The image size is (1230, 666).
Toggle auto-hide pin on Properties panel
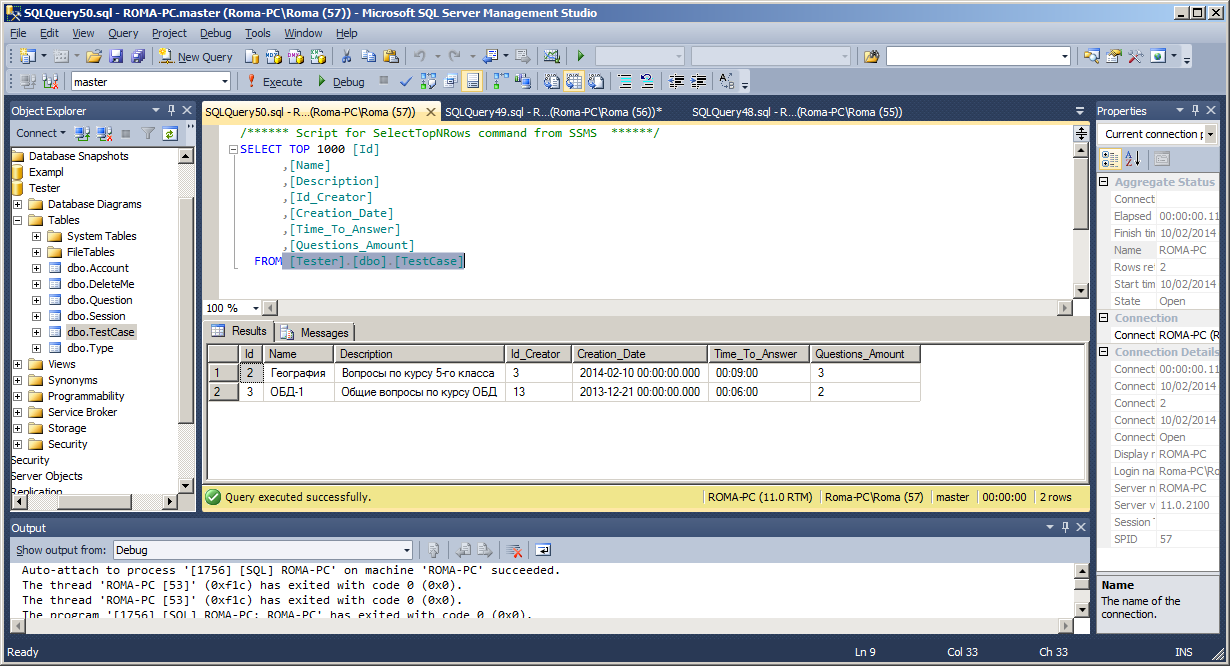[1197, 110]
